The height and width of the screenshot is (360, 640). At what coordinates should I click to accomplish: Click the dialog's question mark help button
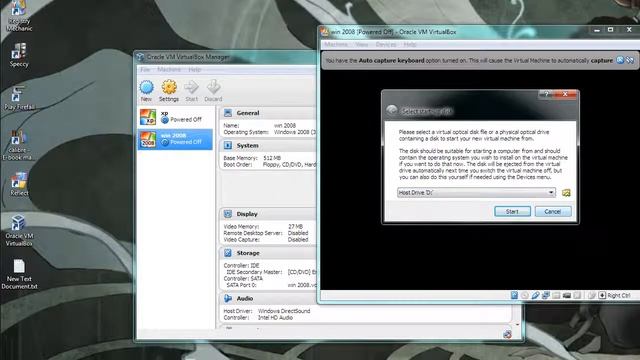[x=547, y=94]
